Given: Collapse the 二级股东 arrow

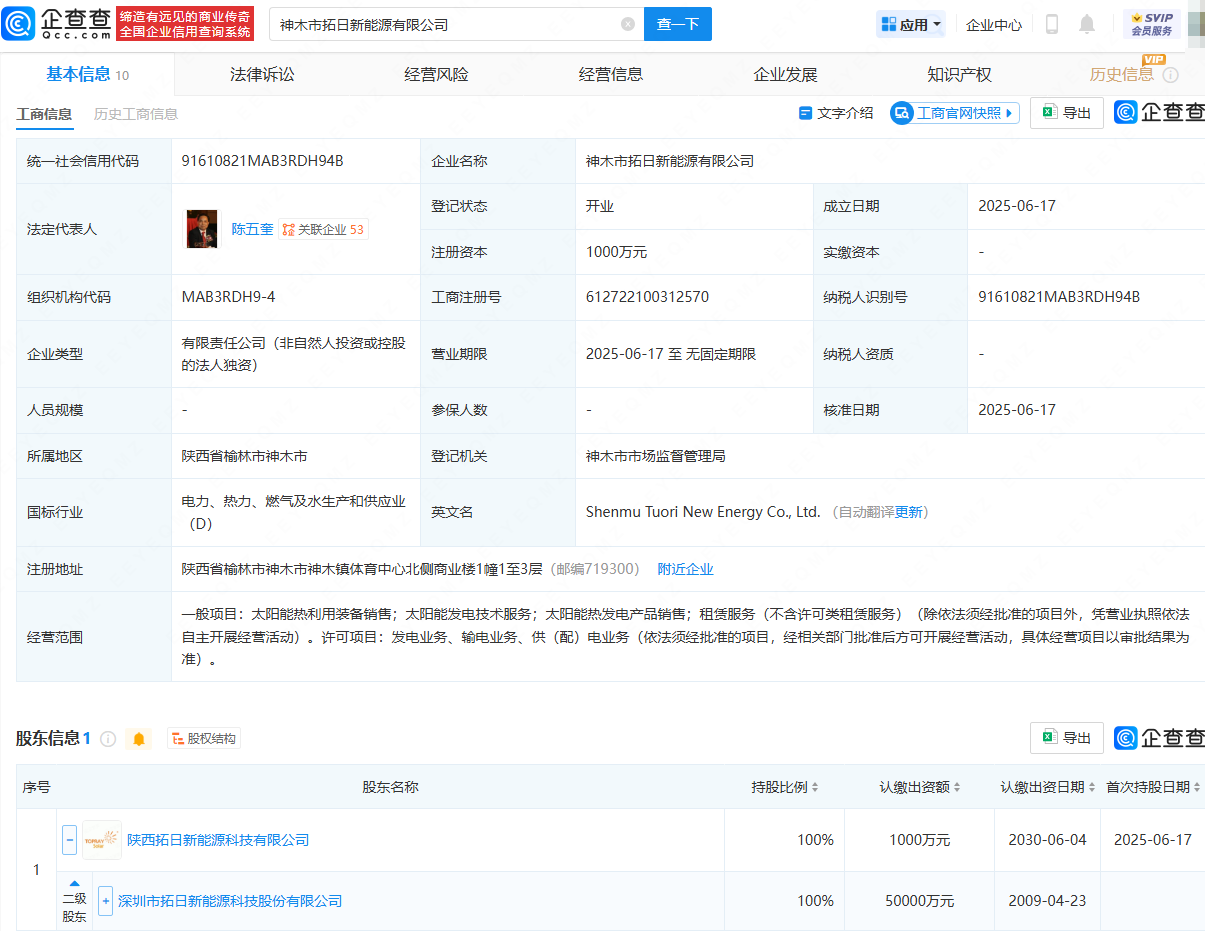Looking at the screenshot, I should tap(75, 883).
